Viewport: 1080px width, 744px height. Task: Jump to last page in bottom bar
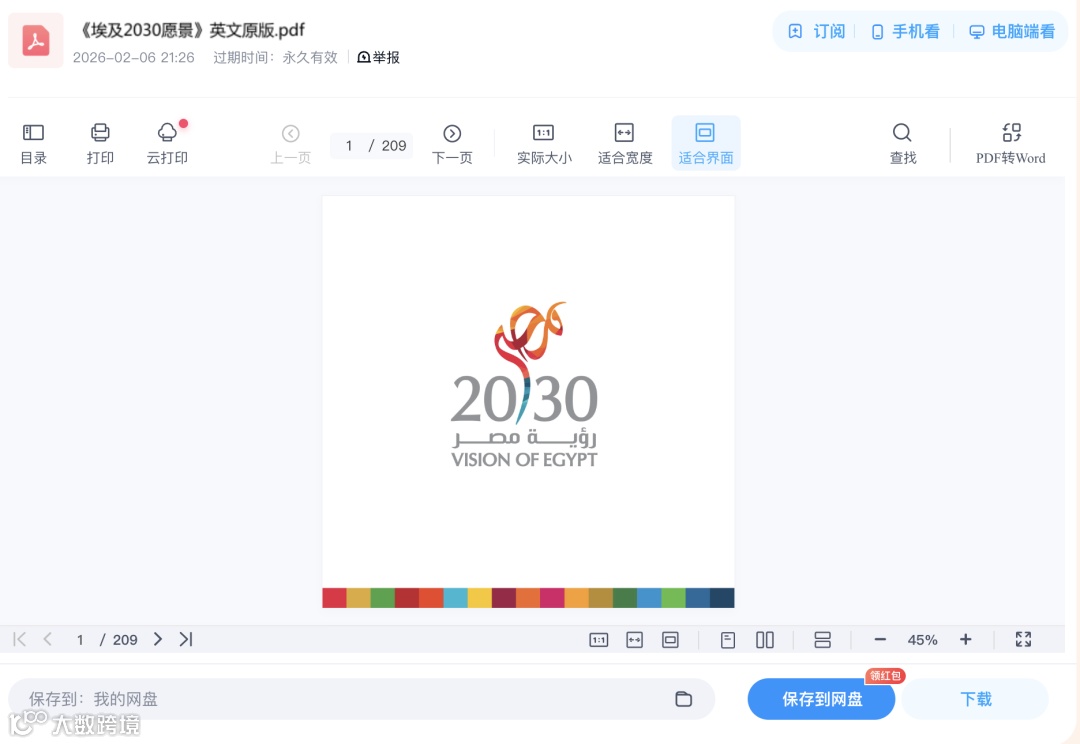[x=186, y=639]
